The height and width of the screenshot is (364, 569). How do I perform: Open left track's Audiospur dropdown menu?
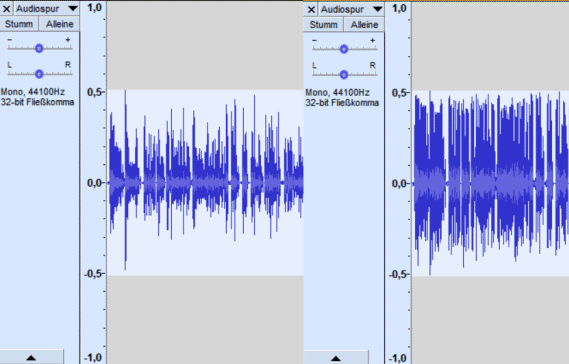pos(47,9)
